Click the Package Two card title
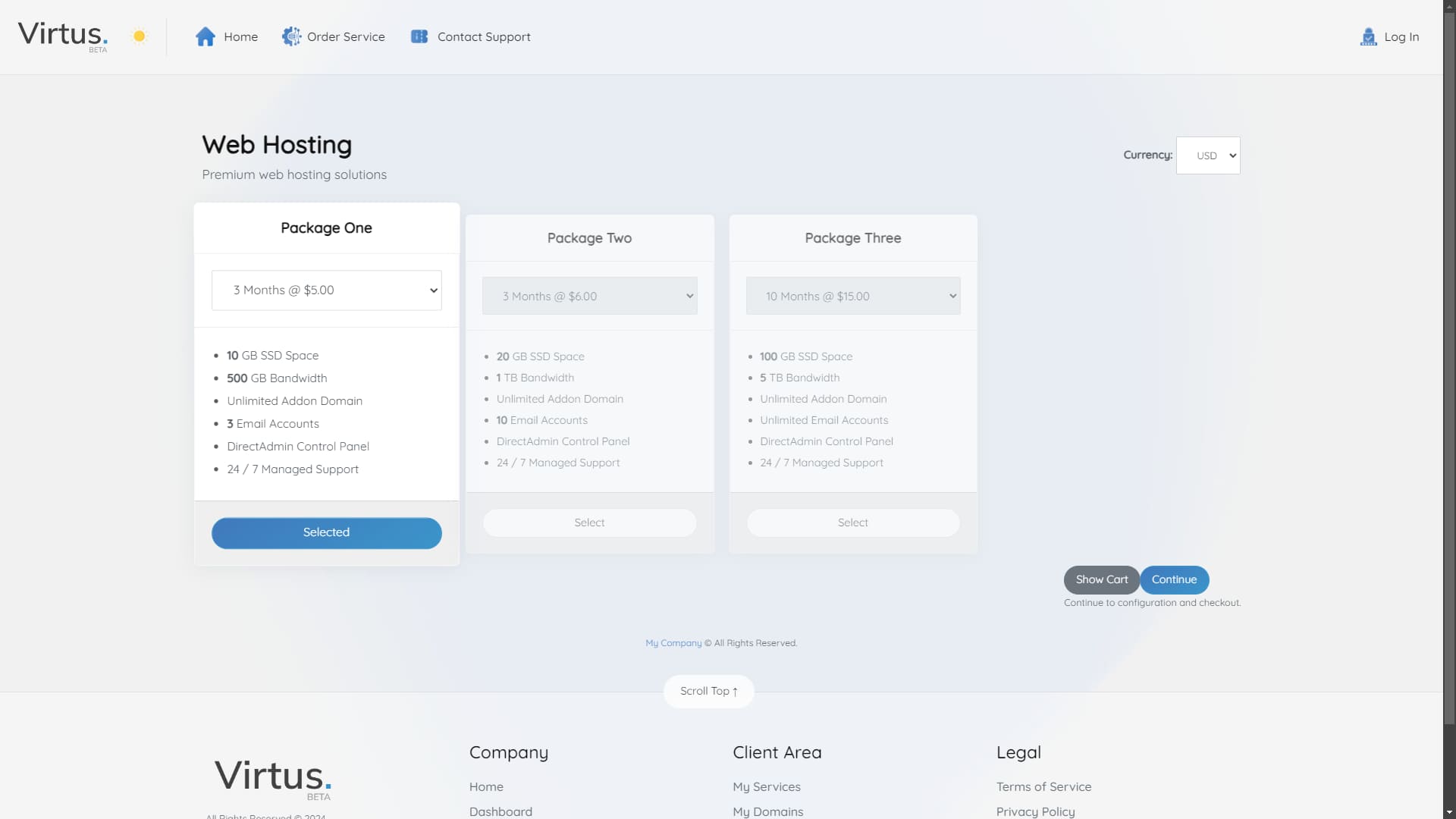 pos(590,238)
